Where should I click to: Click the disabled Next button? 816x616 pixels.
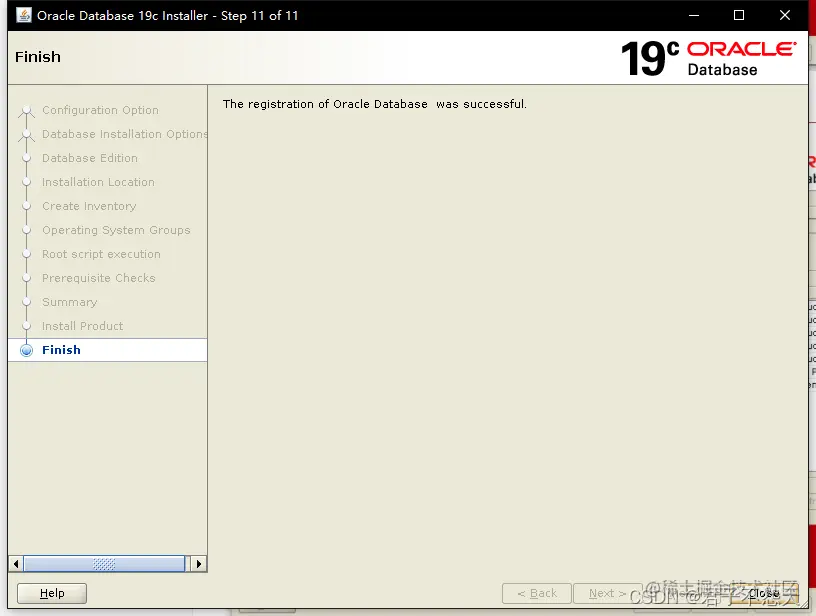coord(607,593)
